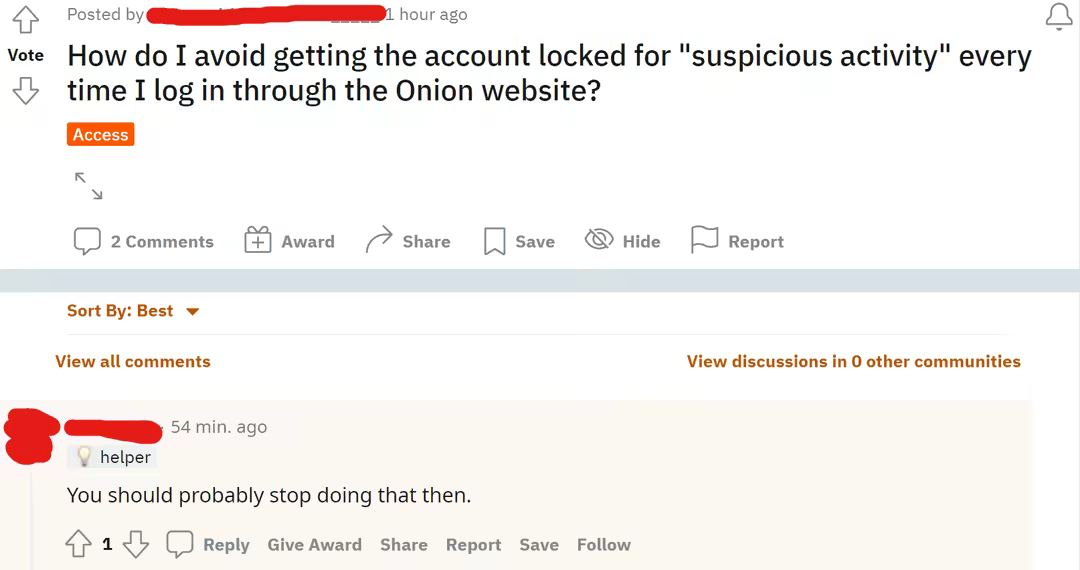Open the 2 Comments section
This screenshot has height=570, width=1080.
tap(144, 241)
